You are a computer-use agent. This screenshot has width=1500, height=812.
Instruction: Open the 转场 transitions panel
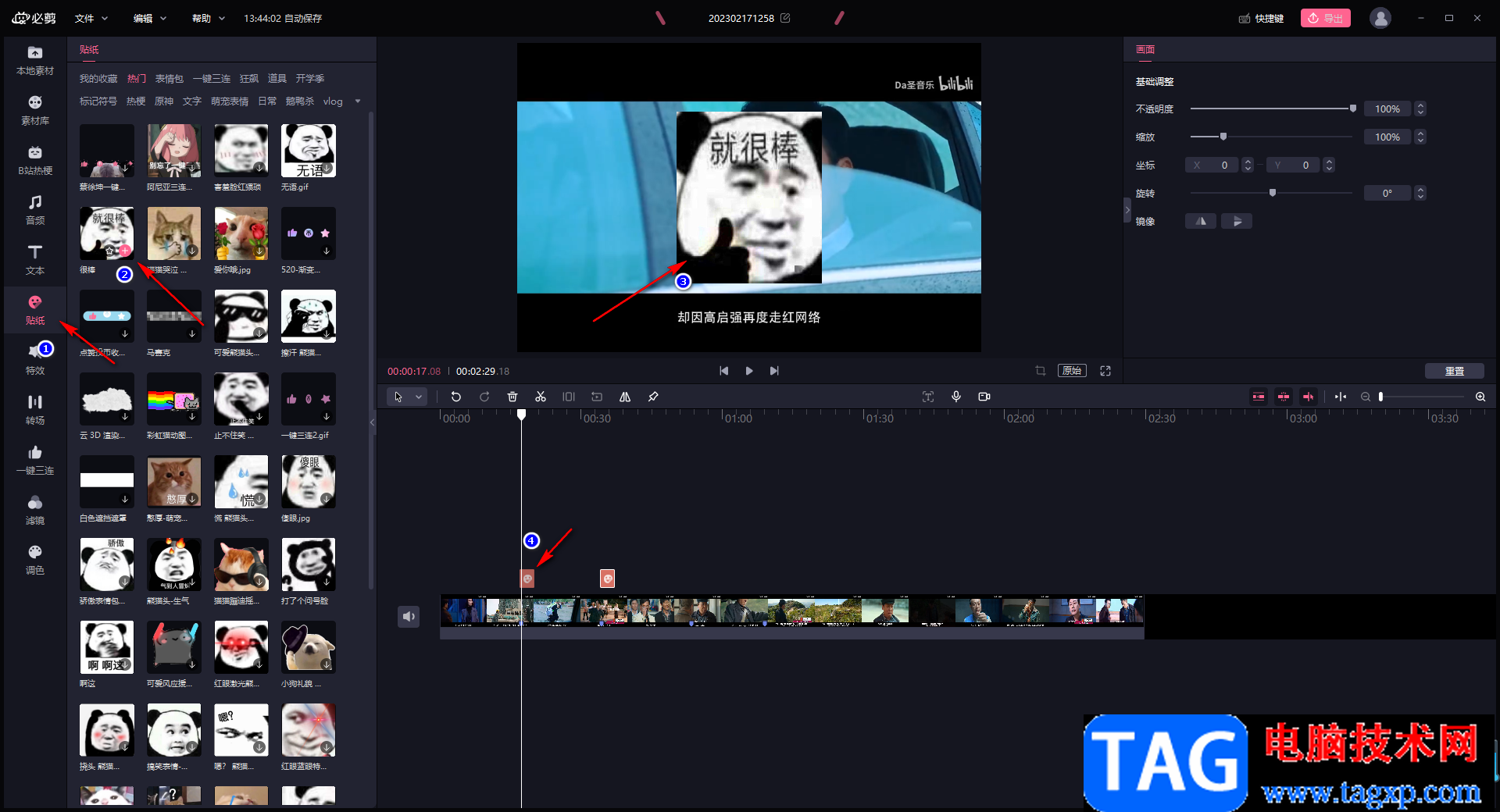(35, 410)
